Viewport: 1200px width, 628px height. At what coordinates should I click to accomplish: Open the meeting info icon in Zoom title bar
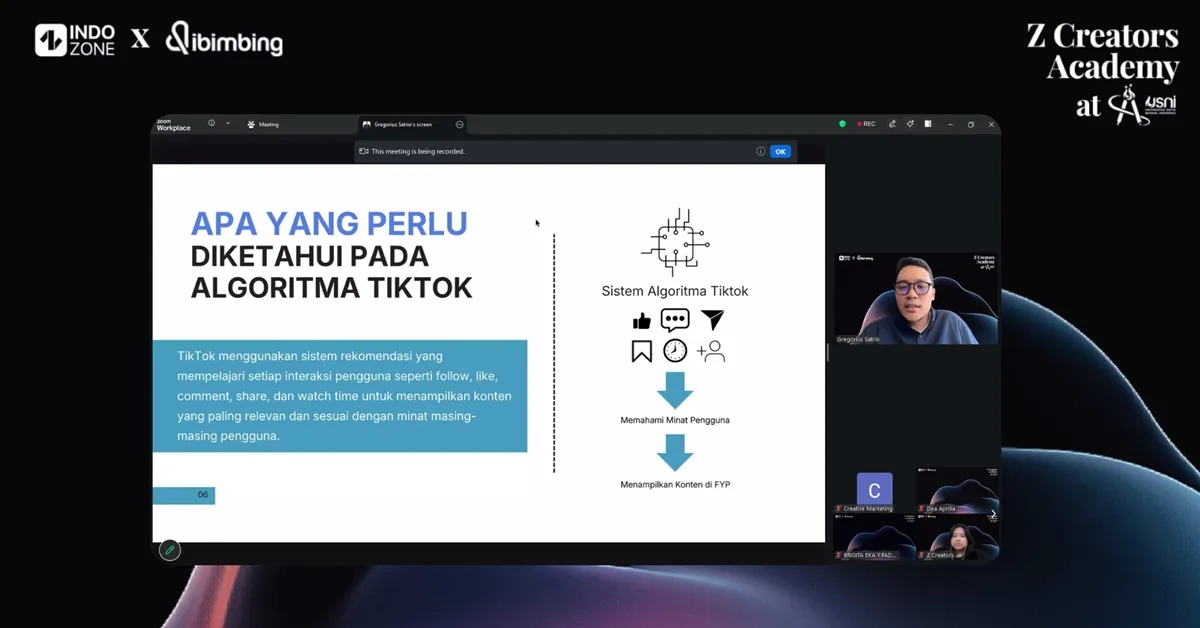211,123
